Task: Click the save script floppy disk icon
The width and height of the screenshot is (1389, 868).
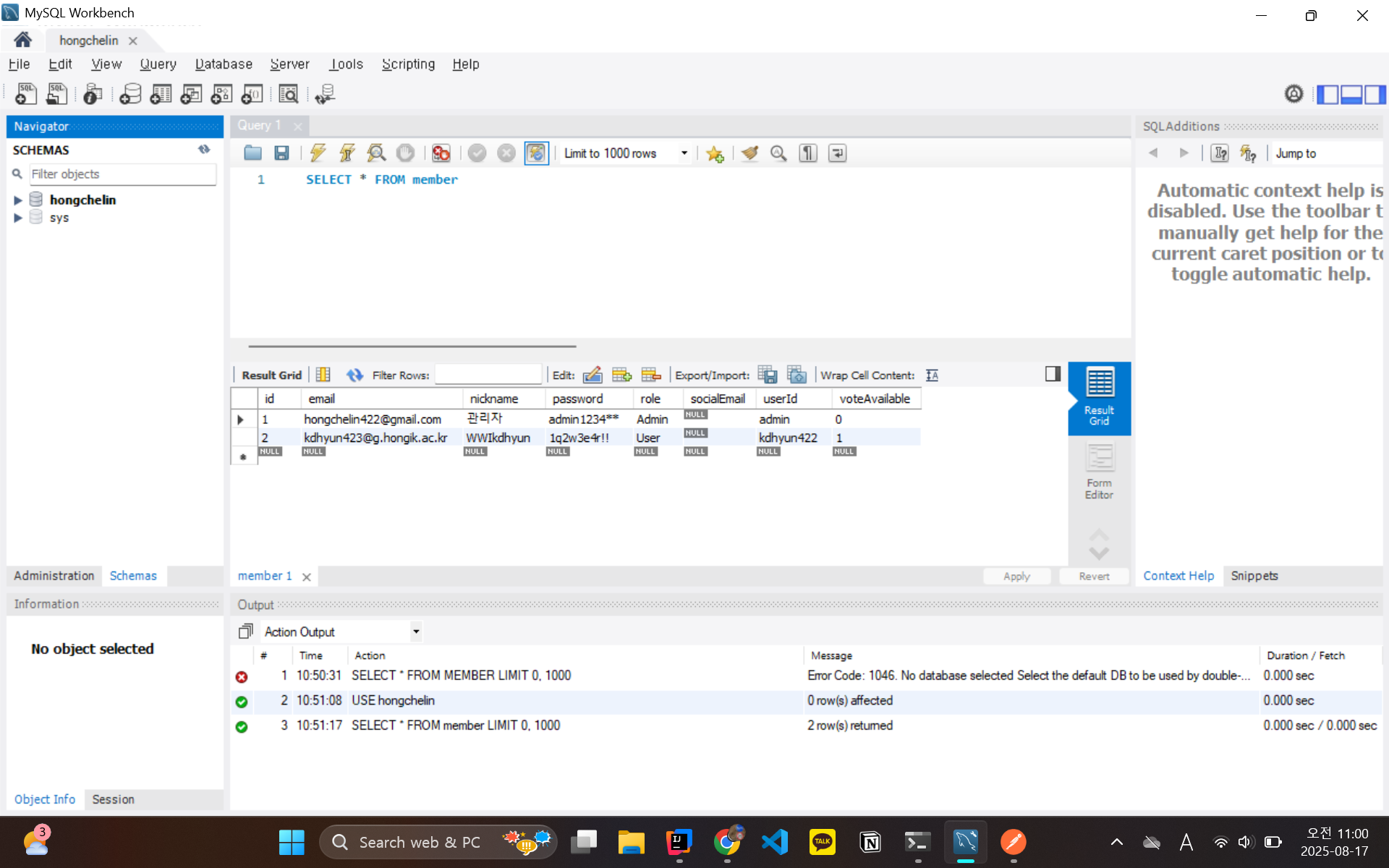Action: click(281, 153)
